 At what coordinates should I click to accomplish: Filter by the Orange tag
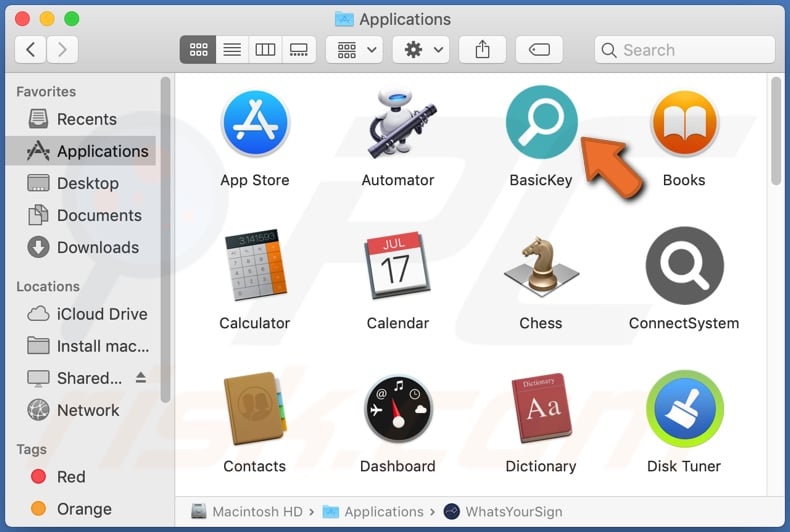tap(81, 509)
